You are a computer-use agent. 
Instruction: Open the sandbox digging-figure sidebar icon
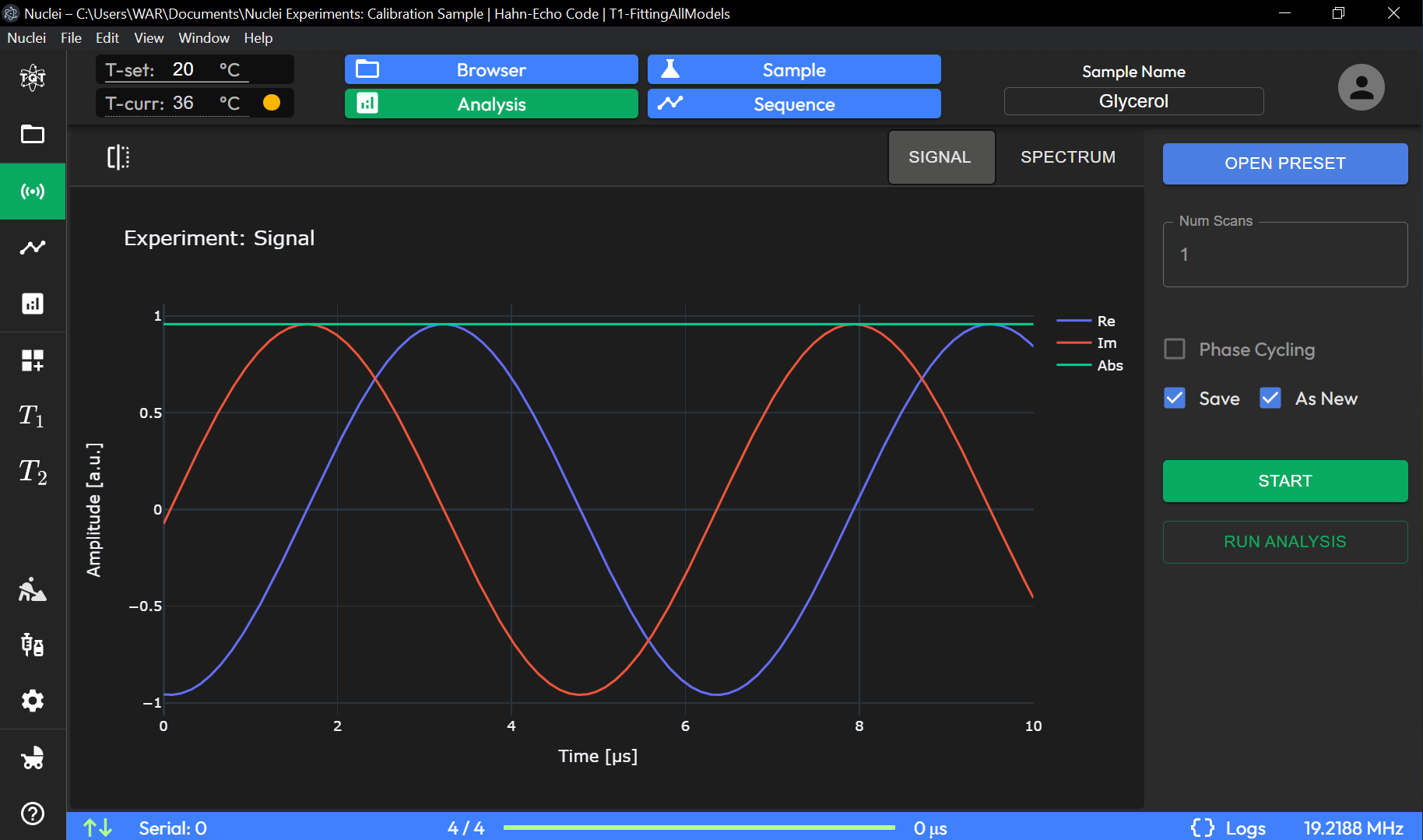pos(33,589)
